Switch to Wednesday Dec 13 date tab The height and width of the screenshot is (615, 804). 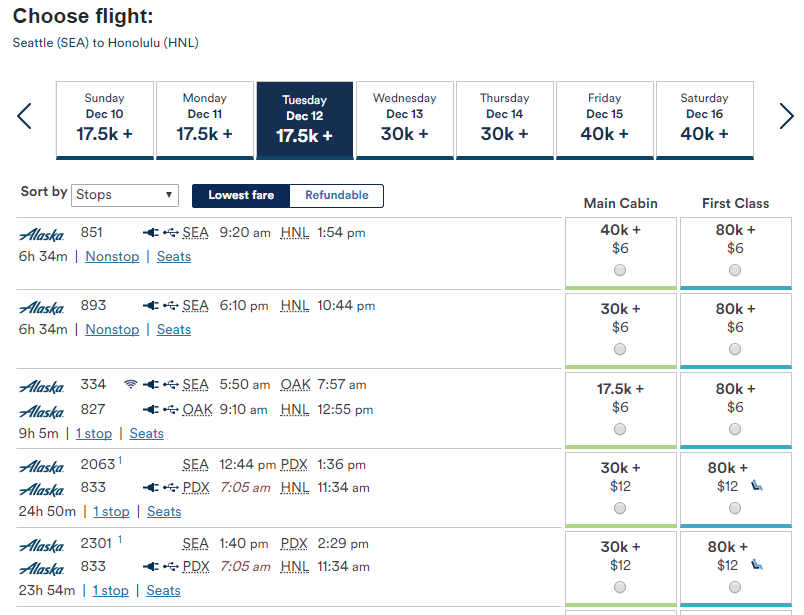pos(404,120)
